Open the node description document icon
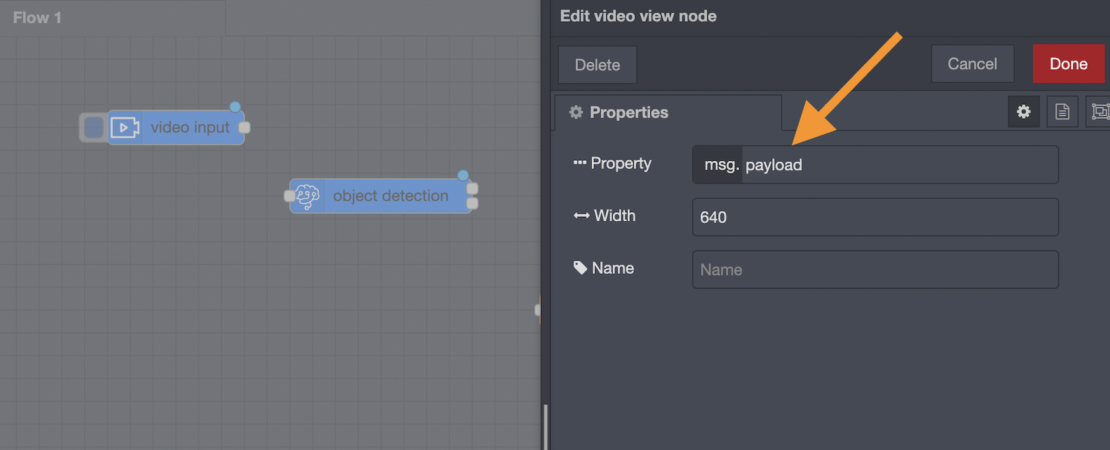Viewport: 1110px width, 450px height. [1062, 112]
